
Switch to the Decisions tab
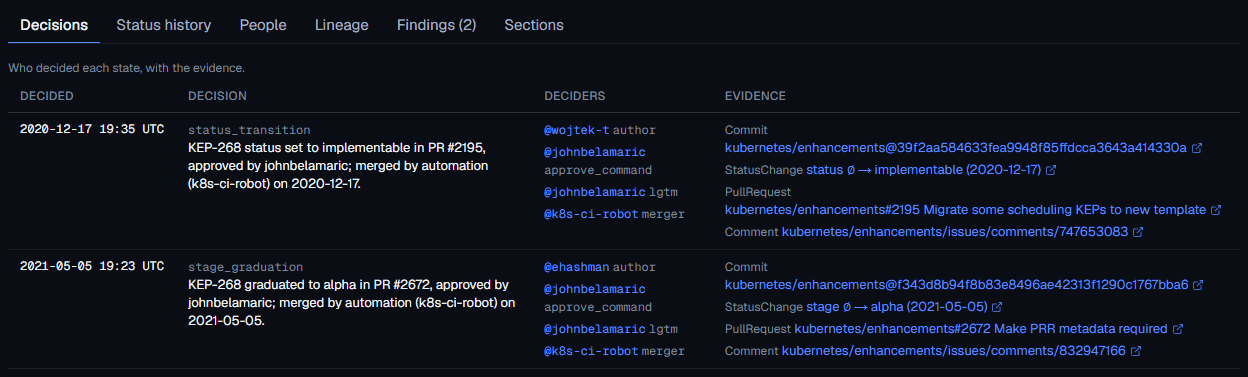[54, 25]
